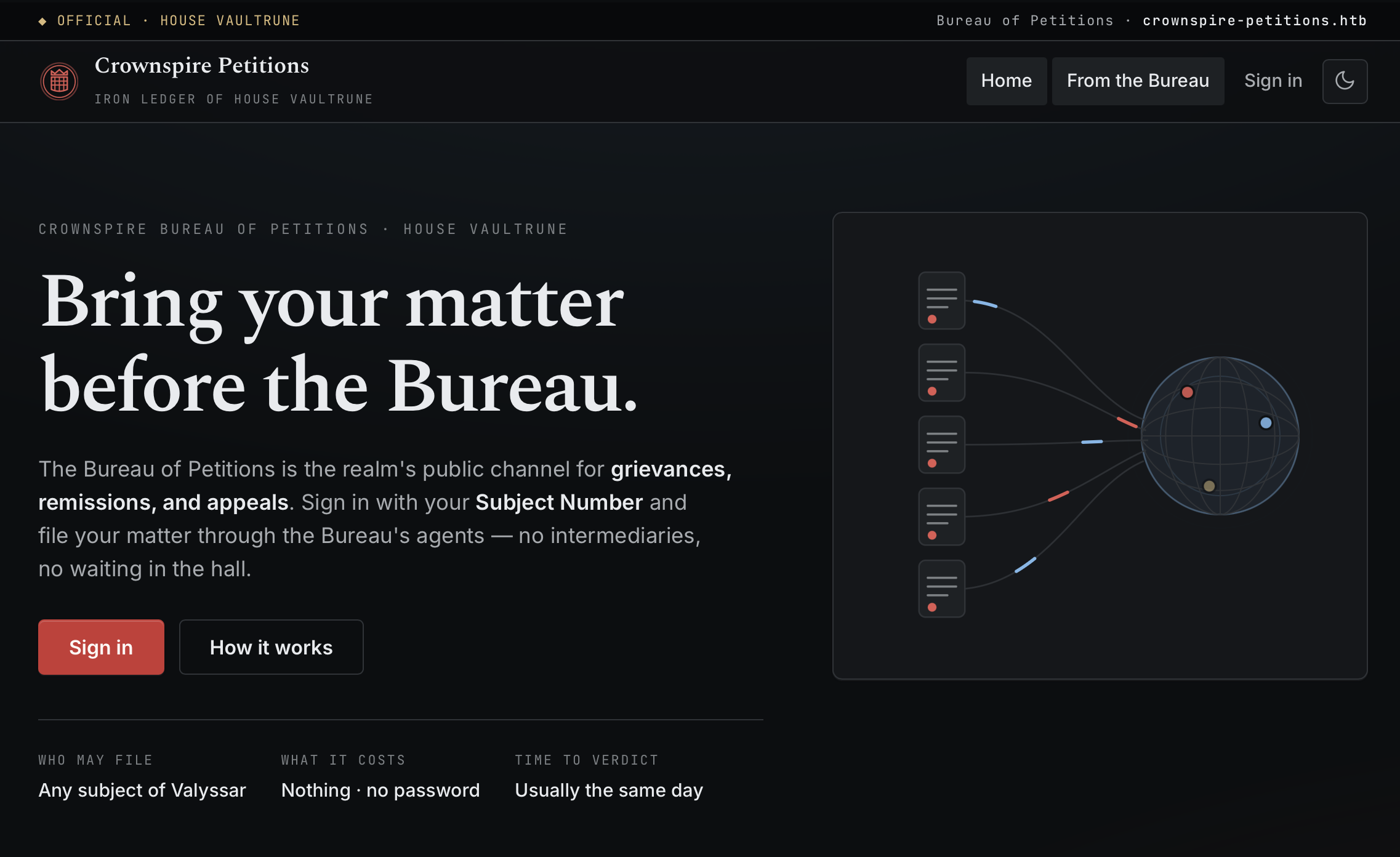
Task: Click 'TIME TO VERDICT' label
Action: (x=587, y=760)
